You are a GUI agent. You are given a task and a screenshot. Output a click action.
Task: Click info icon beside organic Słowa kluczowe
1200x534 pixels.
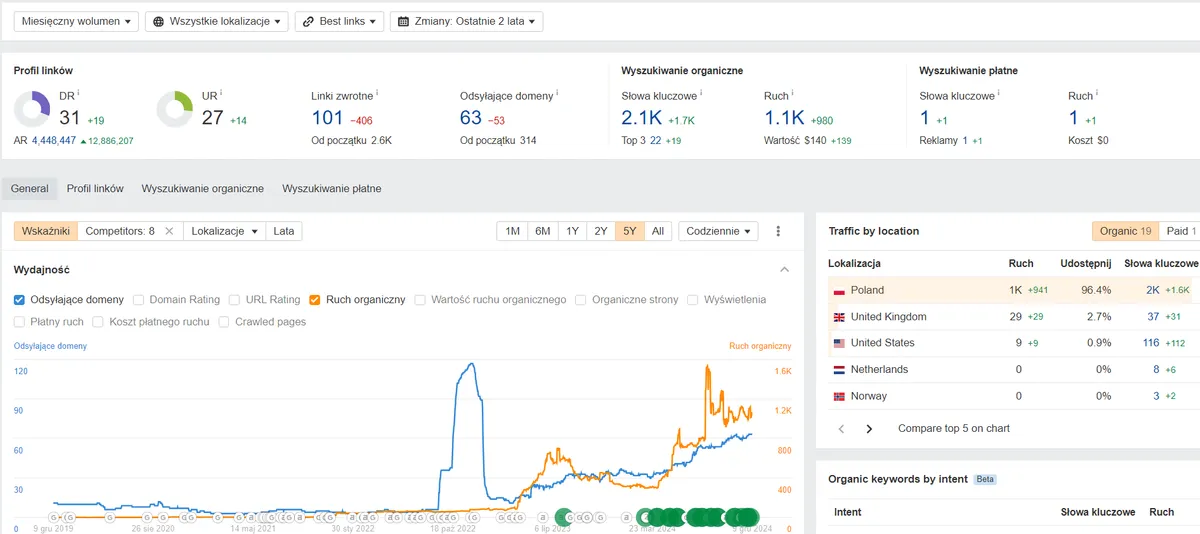pyautogui.click(x=701, y=94)
